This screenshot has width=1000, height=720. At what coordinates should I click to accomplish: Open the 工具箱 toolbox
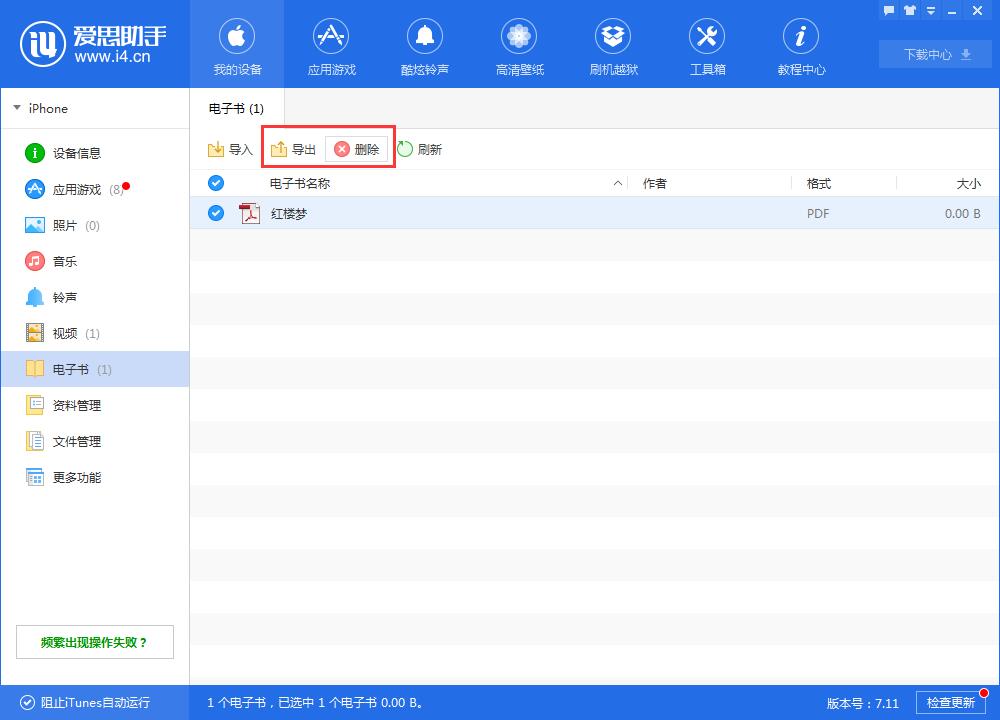(x=707, y=44)
